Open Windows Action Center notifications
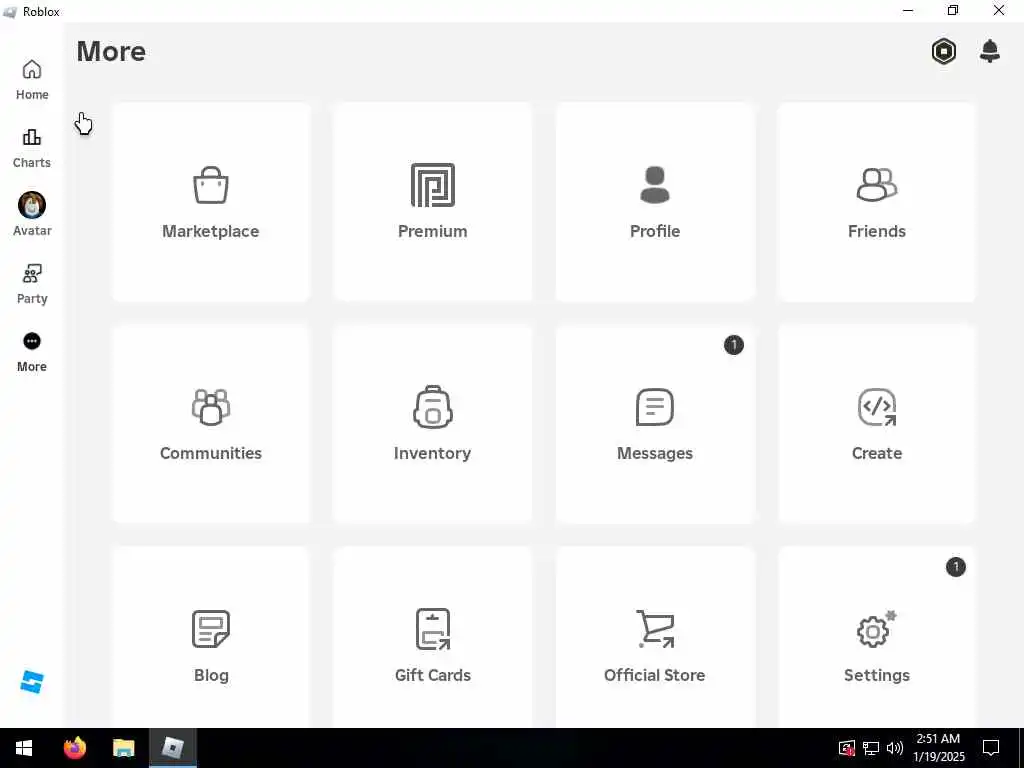 [x=991, y=748]
